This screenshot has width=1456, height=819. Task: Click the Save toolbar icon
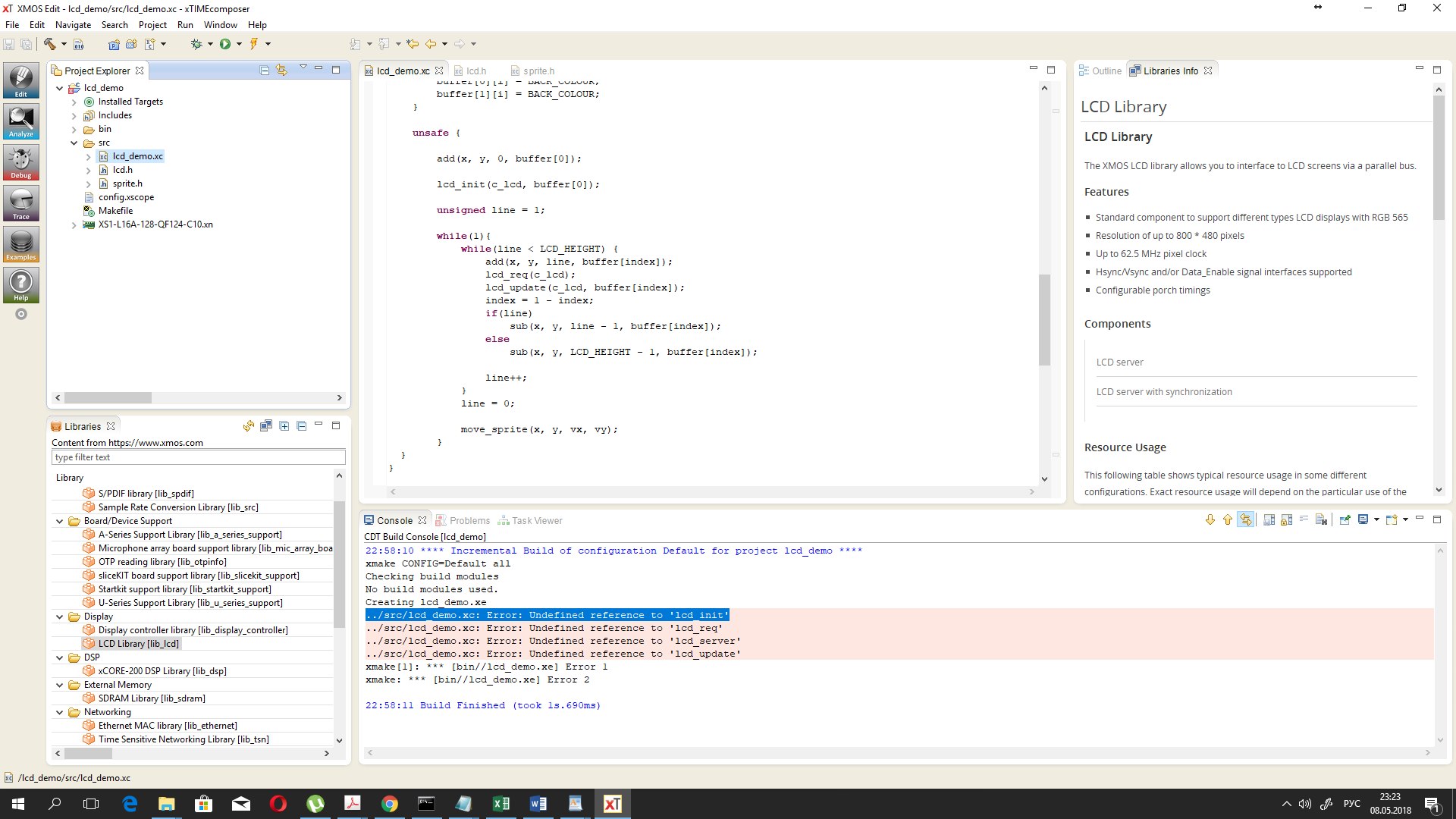[9, 44]
